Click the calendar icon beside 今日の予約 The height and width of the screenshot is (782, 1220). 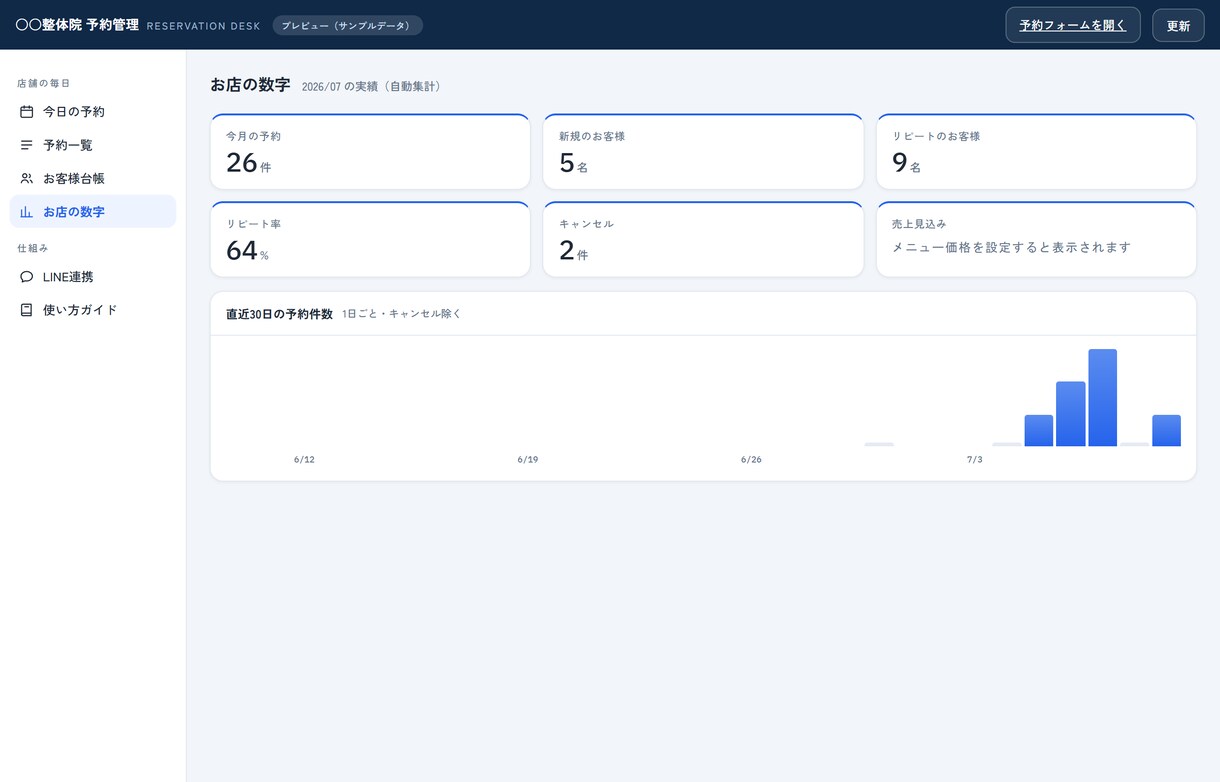coord(27,112)
